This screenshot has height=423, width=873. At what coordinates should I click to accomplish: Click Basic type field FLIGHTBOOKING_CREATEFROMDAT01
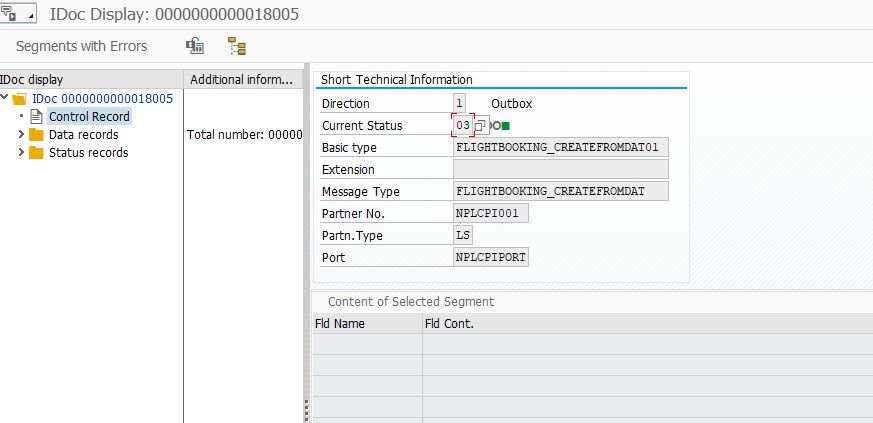(x=561, y=147)
